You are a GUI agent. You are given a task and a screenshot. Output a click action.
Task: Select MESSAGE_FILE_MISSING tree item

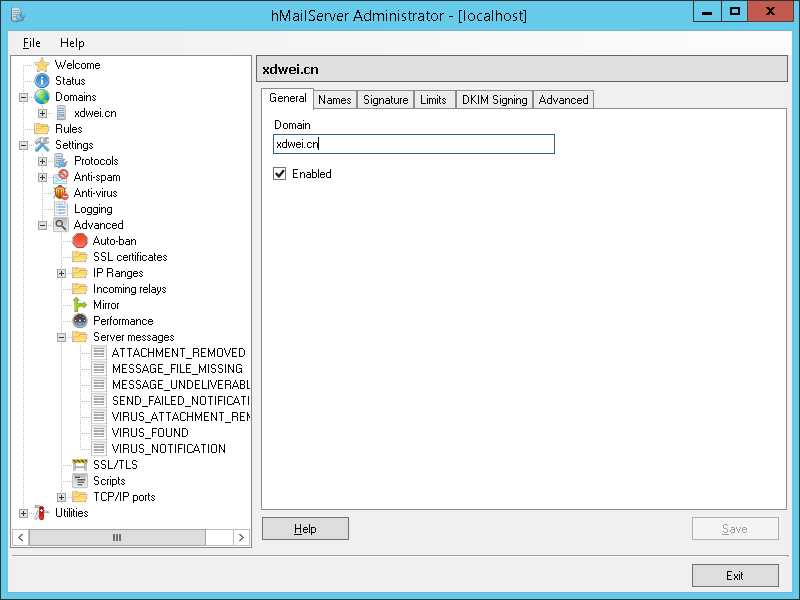(177, 368)
